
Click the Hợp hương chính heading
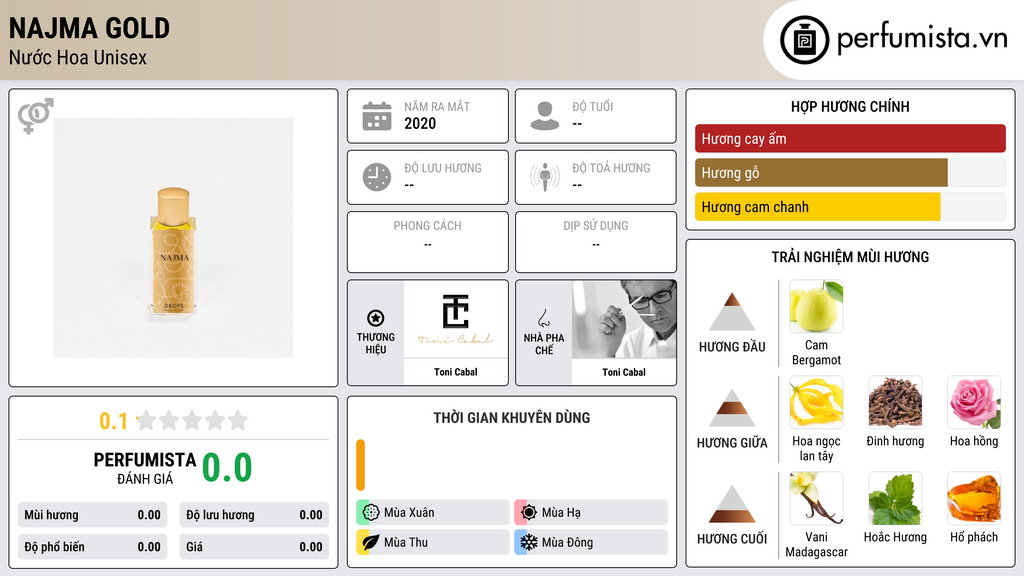pos(850,106)
